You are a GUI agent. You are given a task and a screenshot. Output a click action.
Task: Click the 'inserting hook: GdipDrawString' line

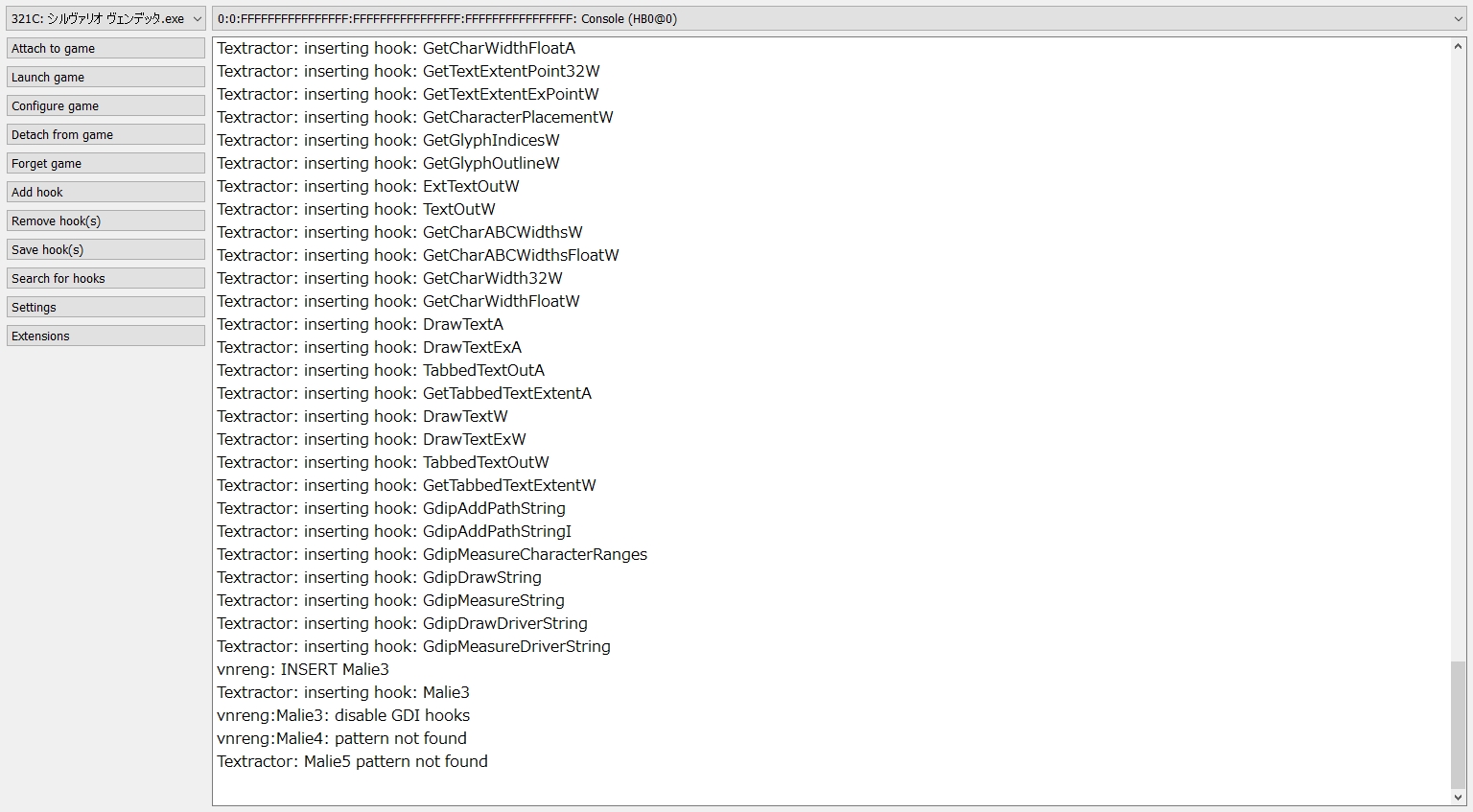pyautogui.click(x=379, y=577)
